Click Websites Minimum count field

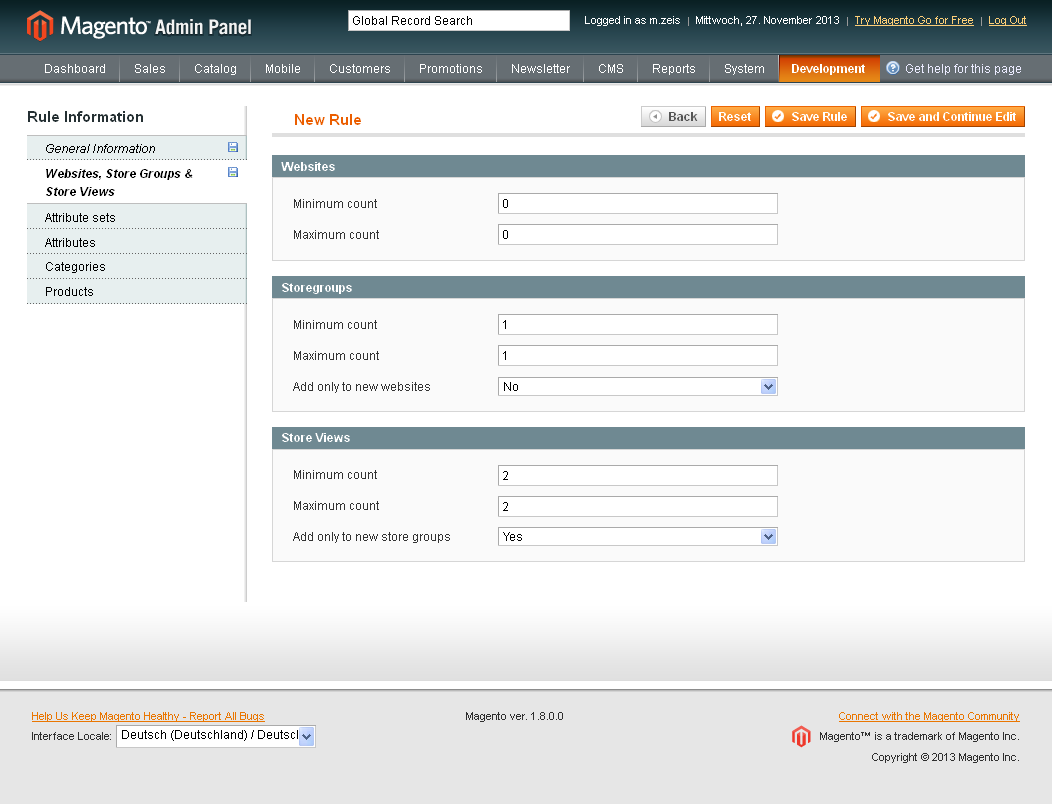[637, 203]
